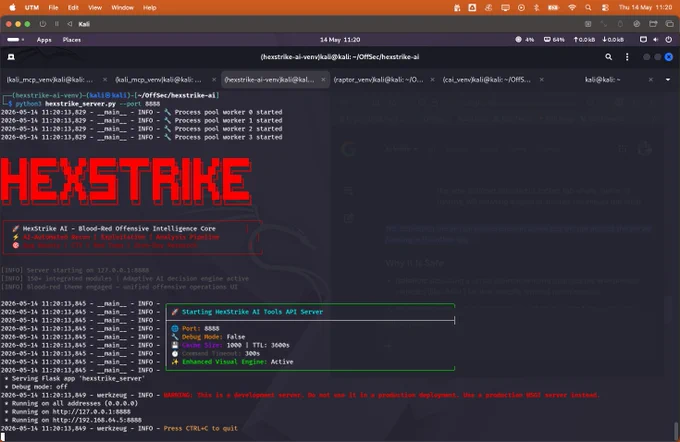Click the UTM restart triangle icon
This screenshot has height=442, width=680.
point(70,24)
